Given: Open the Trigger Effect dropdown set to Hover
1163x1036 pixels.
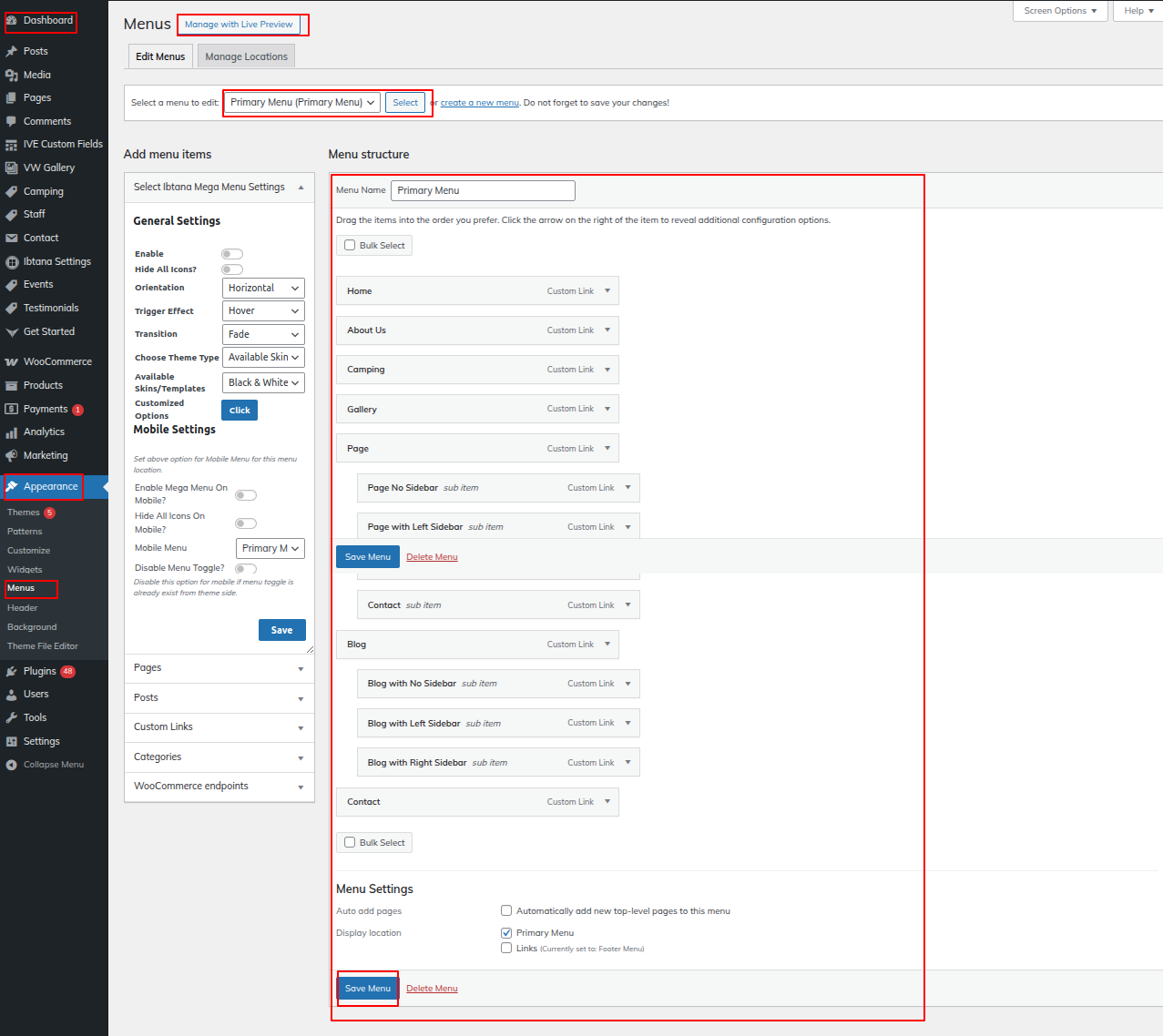Looking at the screenshot, I should [x=263, y=311].
